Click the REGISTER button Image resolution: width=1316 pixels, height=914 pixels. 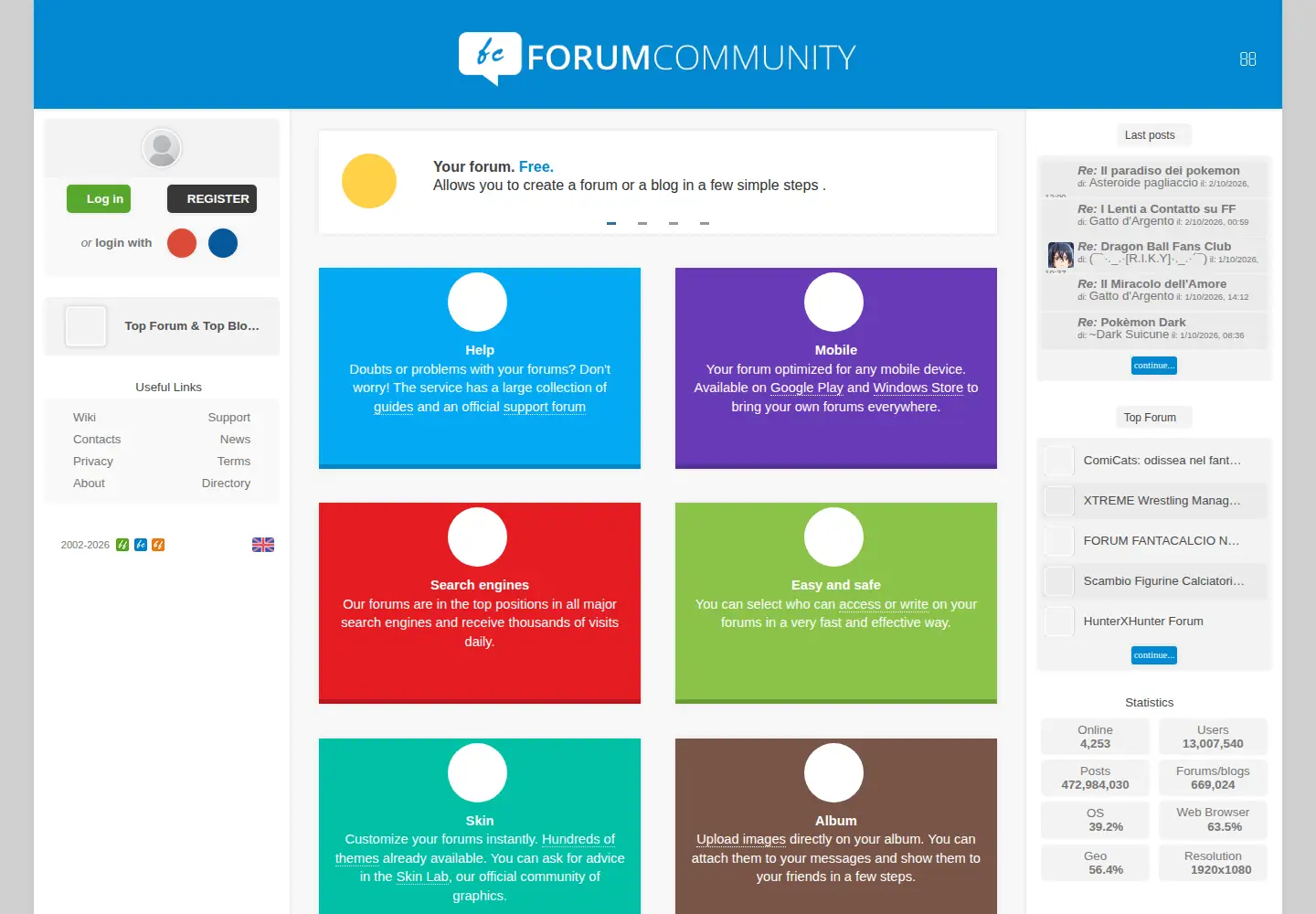pyautogui.click(x=212, y=198)
